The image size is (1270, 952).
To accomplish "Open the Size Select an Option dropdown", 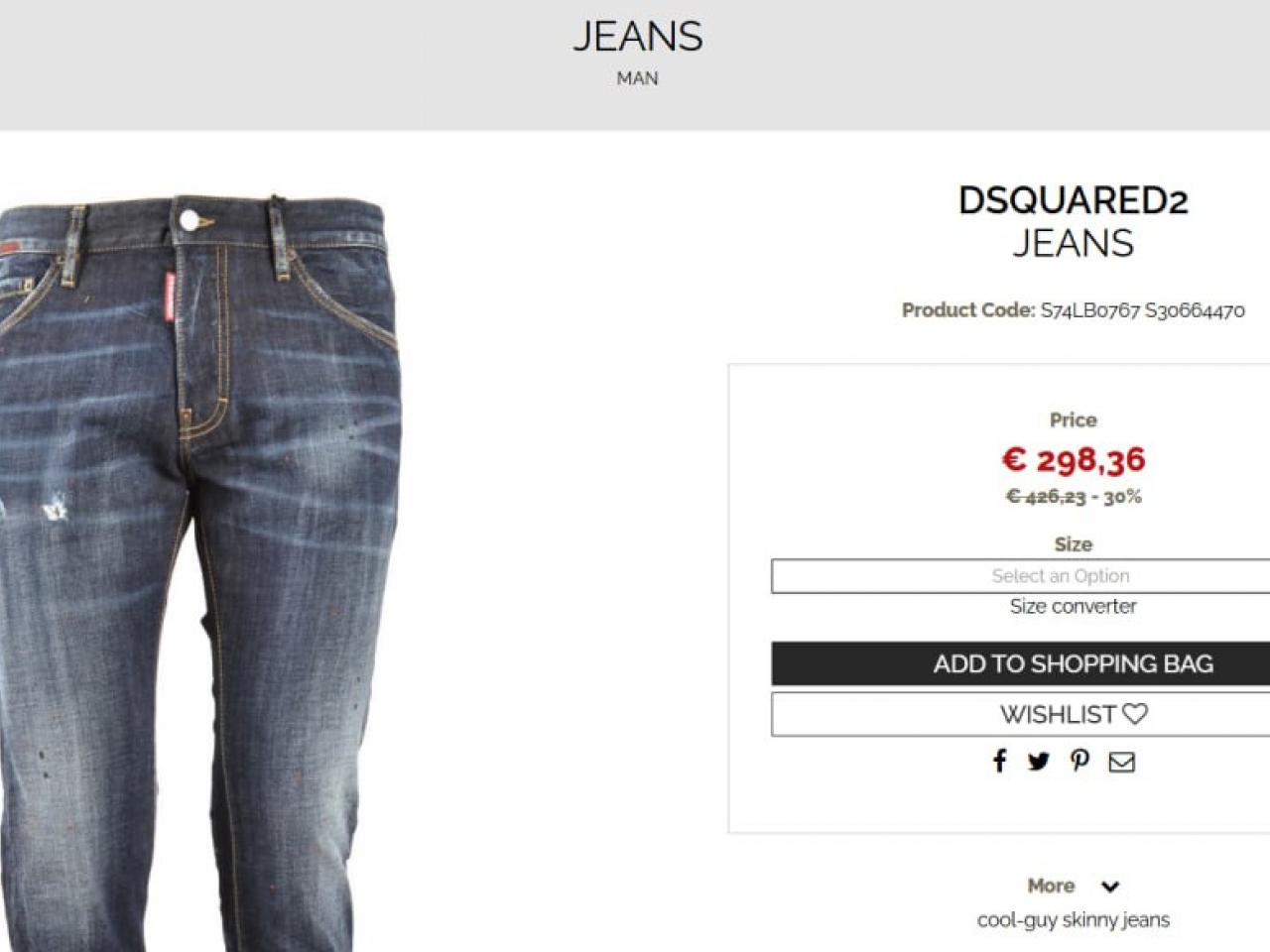I will tap(1021, 576).
